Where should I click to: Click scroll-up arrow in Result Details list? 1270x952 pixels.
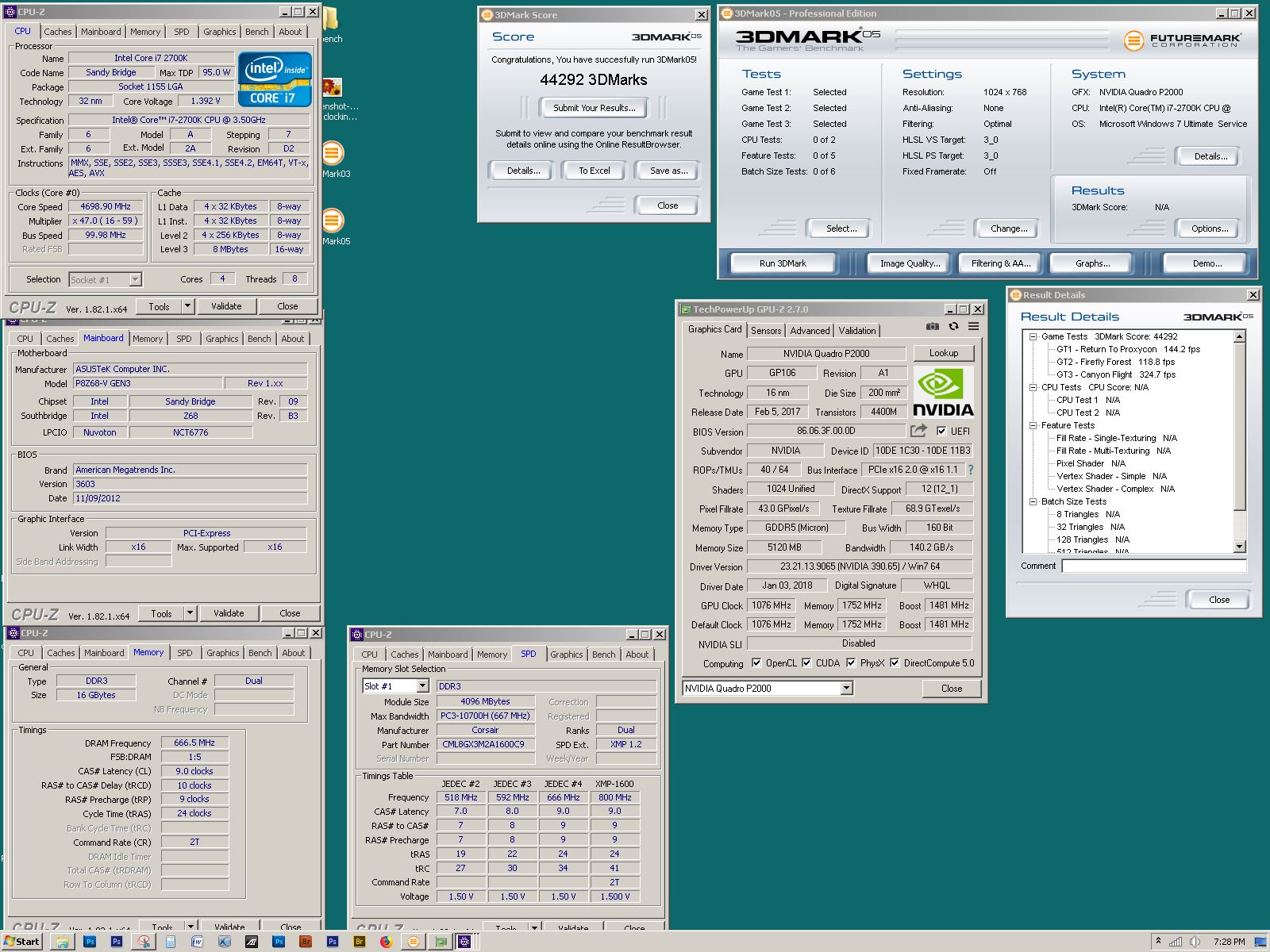click(1240, 337)
